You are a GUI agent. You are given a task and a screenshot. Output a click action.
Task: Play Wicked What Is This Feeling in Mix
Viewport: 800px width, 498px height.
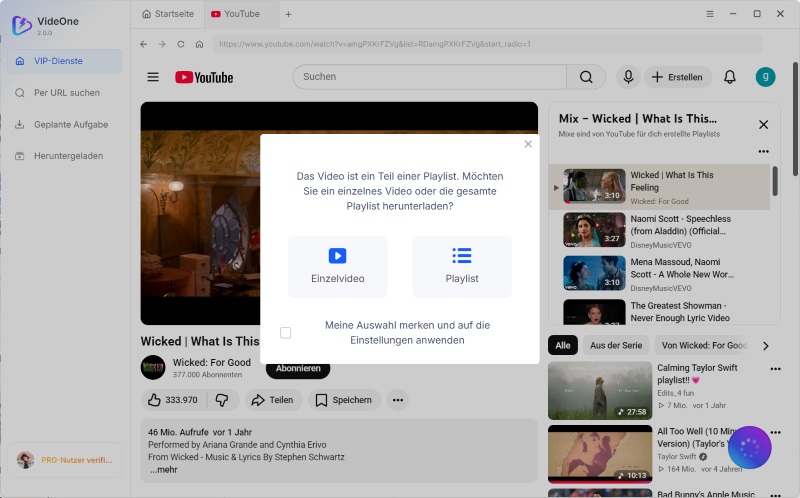pyautogui.click(x=659, y=187)
